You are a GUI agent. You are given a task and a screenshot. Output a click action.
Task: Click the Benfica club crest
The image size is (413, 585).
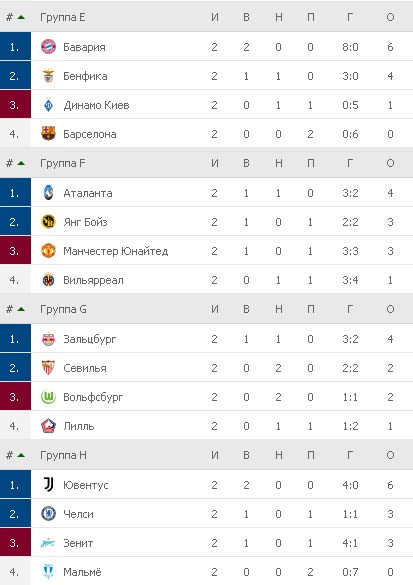pos(49,76)
